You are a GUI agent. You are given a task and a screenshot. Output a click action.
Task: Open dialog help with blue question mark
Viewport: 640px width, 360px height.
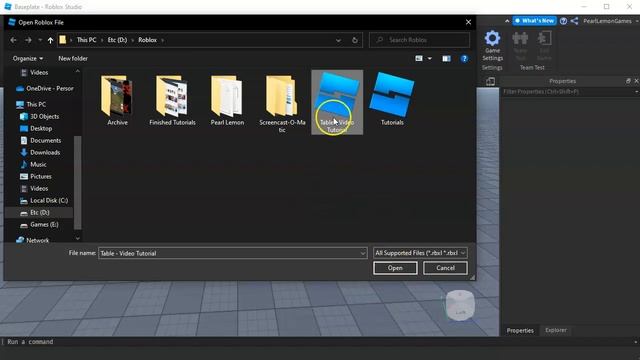(x=464, y=58)
